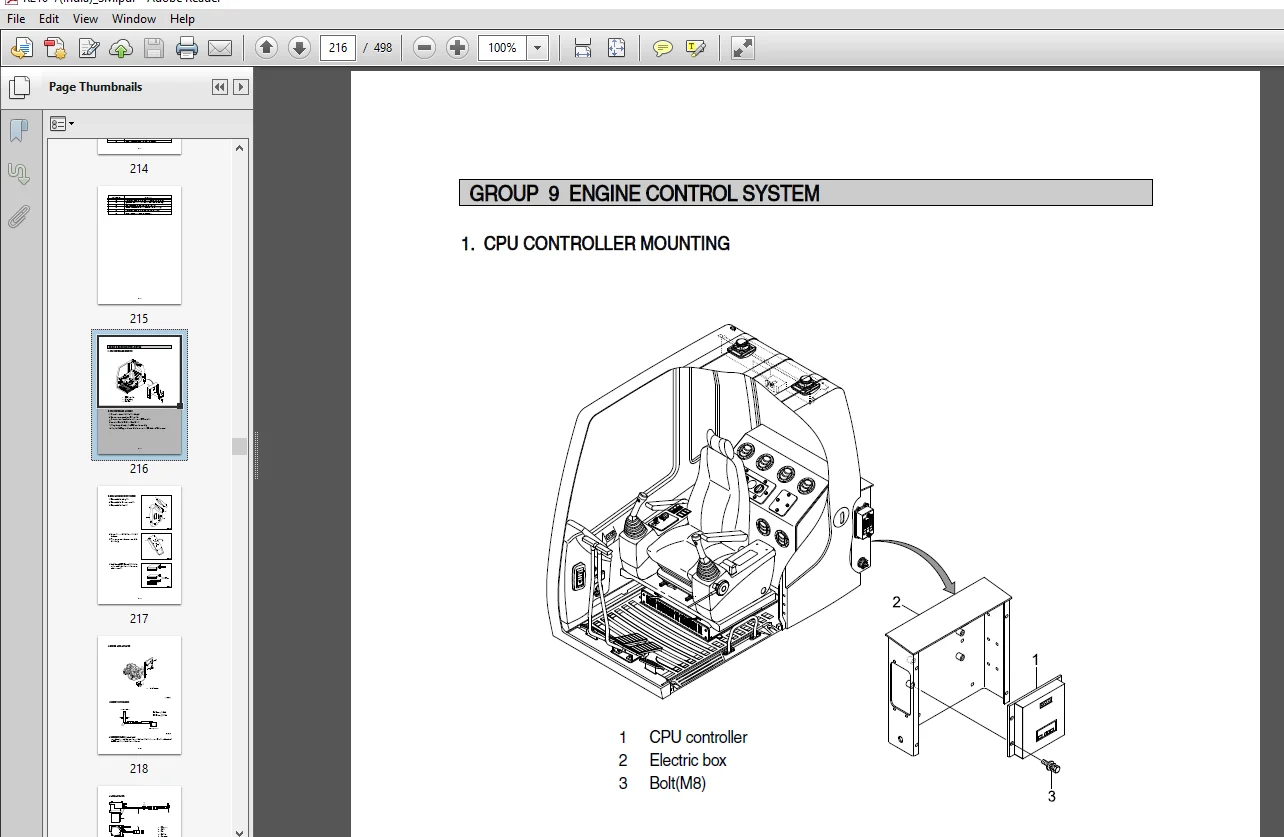The width and height of the screenshot is (1284, 837).
Task: Click the Fit width scrolling icon
Action: pos(583,47)
